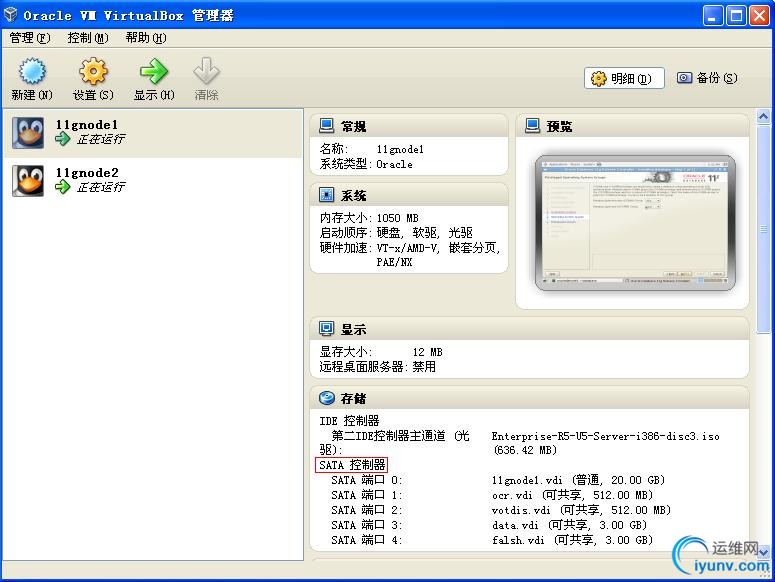This screenshot has height=582, width=775.
Task: Click the 12 MB video memory value
Action: coord(428,352)
